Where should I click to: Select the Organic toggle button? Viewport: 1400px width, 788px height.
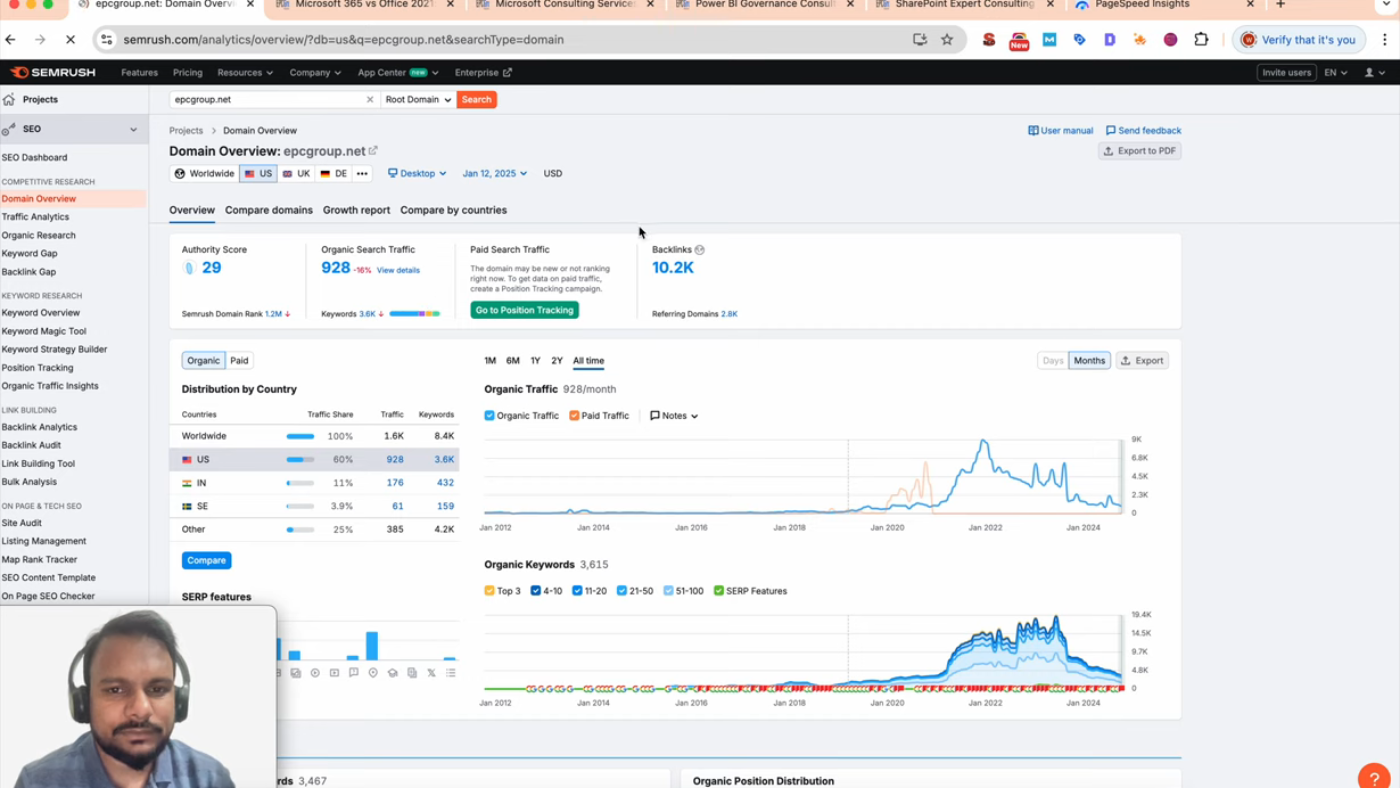[x=203, y=361]
